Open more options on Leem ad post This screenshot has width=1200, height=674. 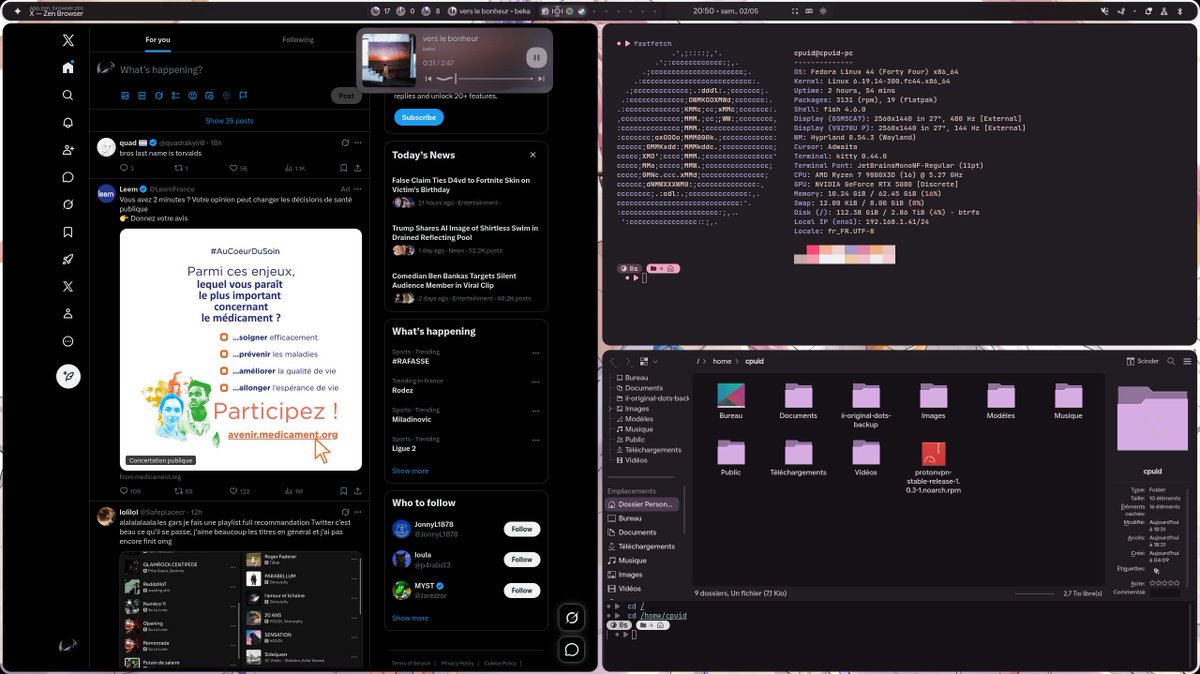tap(358, 188)
